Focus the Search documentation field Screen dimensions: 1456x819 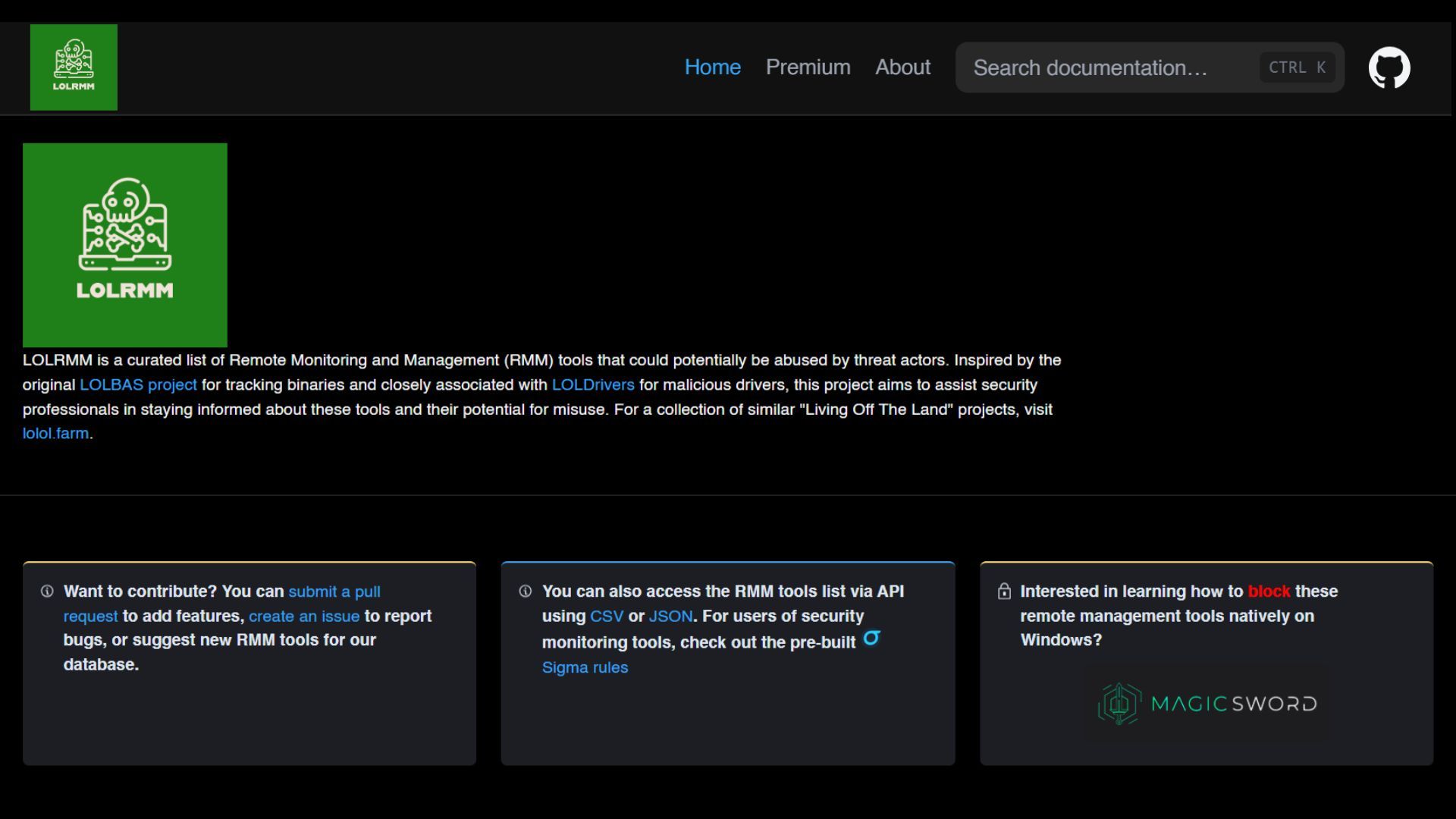click(1150, 67)
